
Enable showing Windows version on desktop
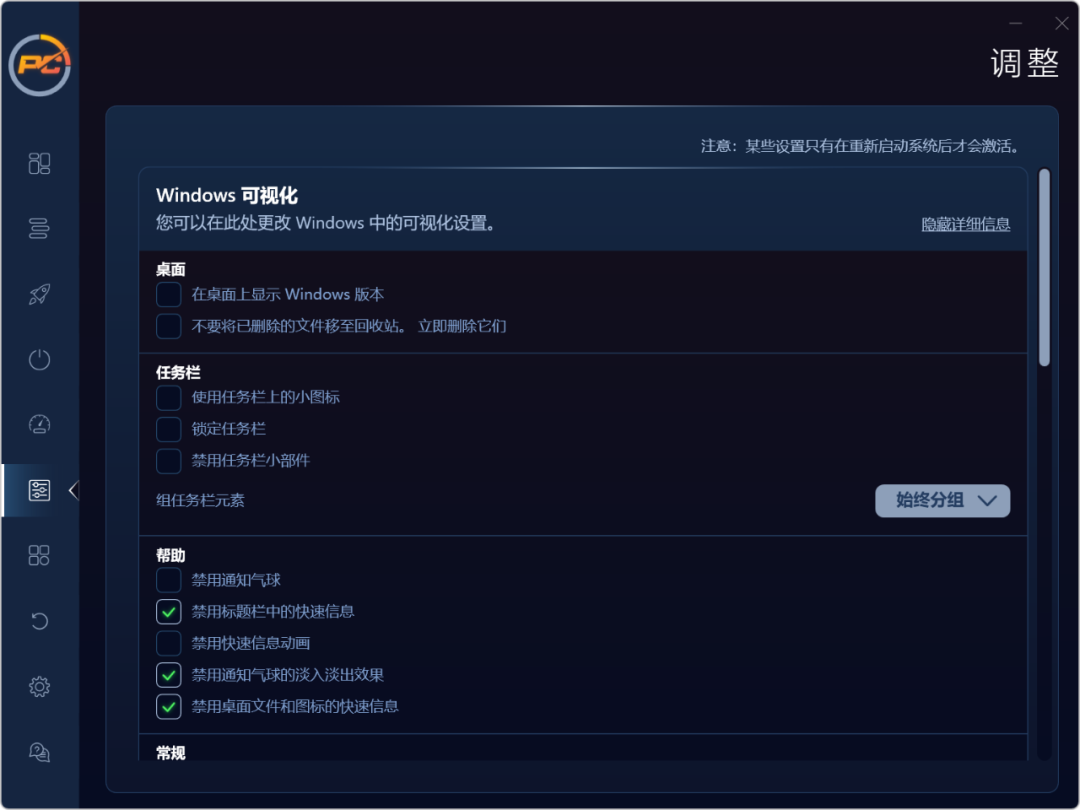click(169, 295)
